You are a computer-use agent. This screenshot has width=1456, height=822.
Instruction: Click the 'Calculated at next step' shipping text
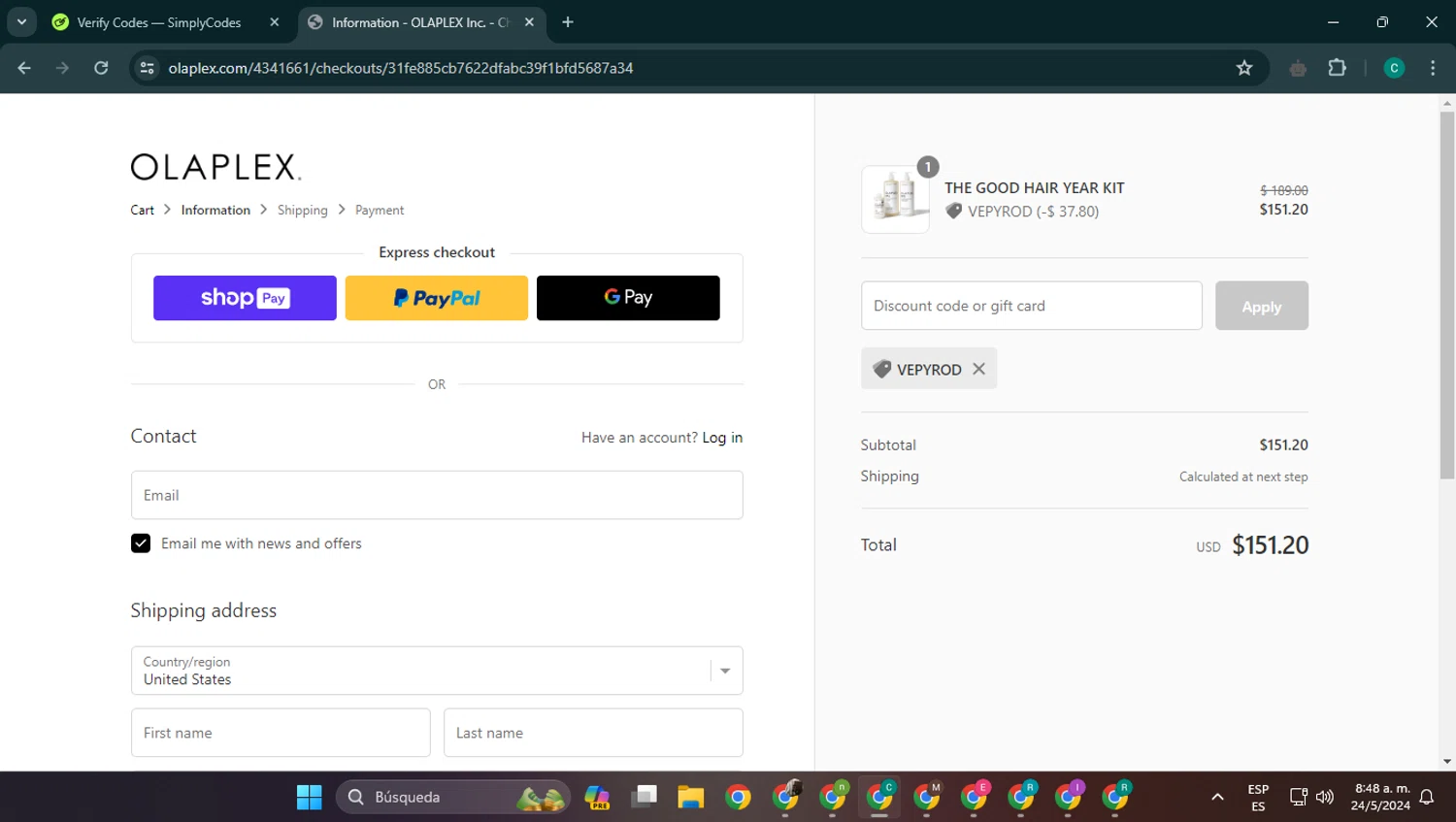pyautogui.click(x=1243, y=477)
